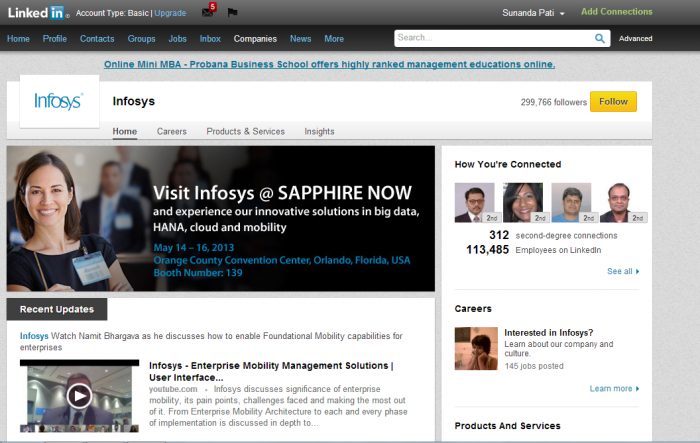Open the mail envelope notifications icon

click(208, 11)
